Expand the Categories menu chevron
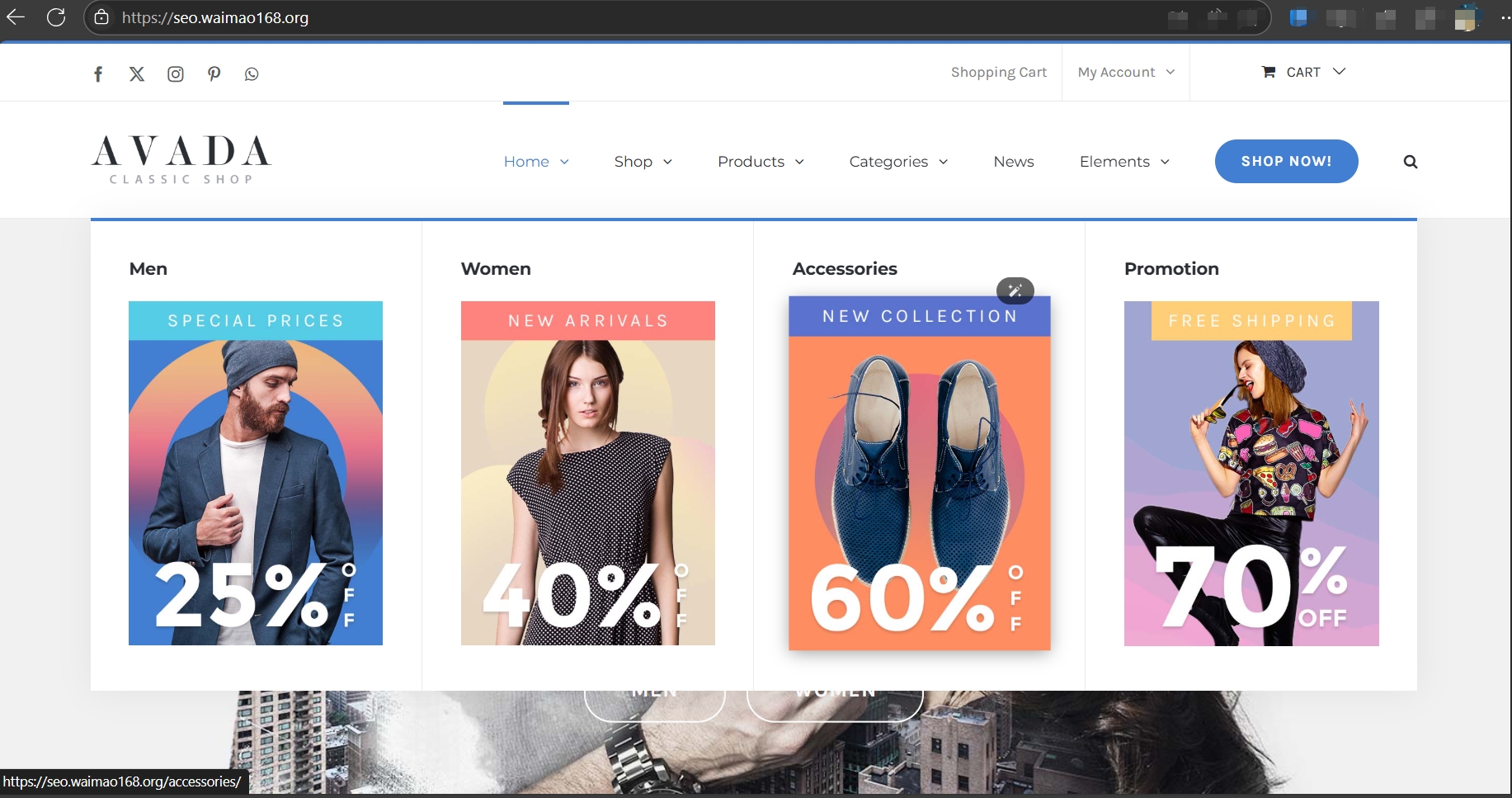 943,162
